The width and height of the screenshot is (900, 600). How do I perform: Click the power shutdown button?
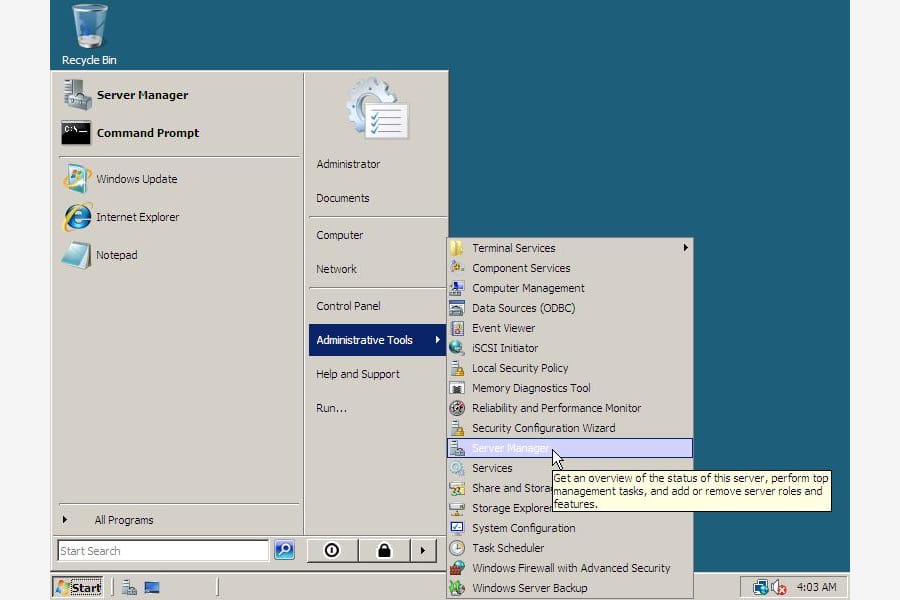click(332, 551)
